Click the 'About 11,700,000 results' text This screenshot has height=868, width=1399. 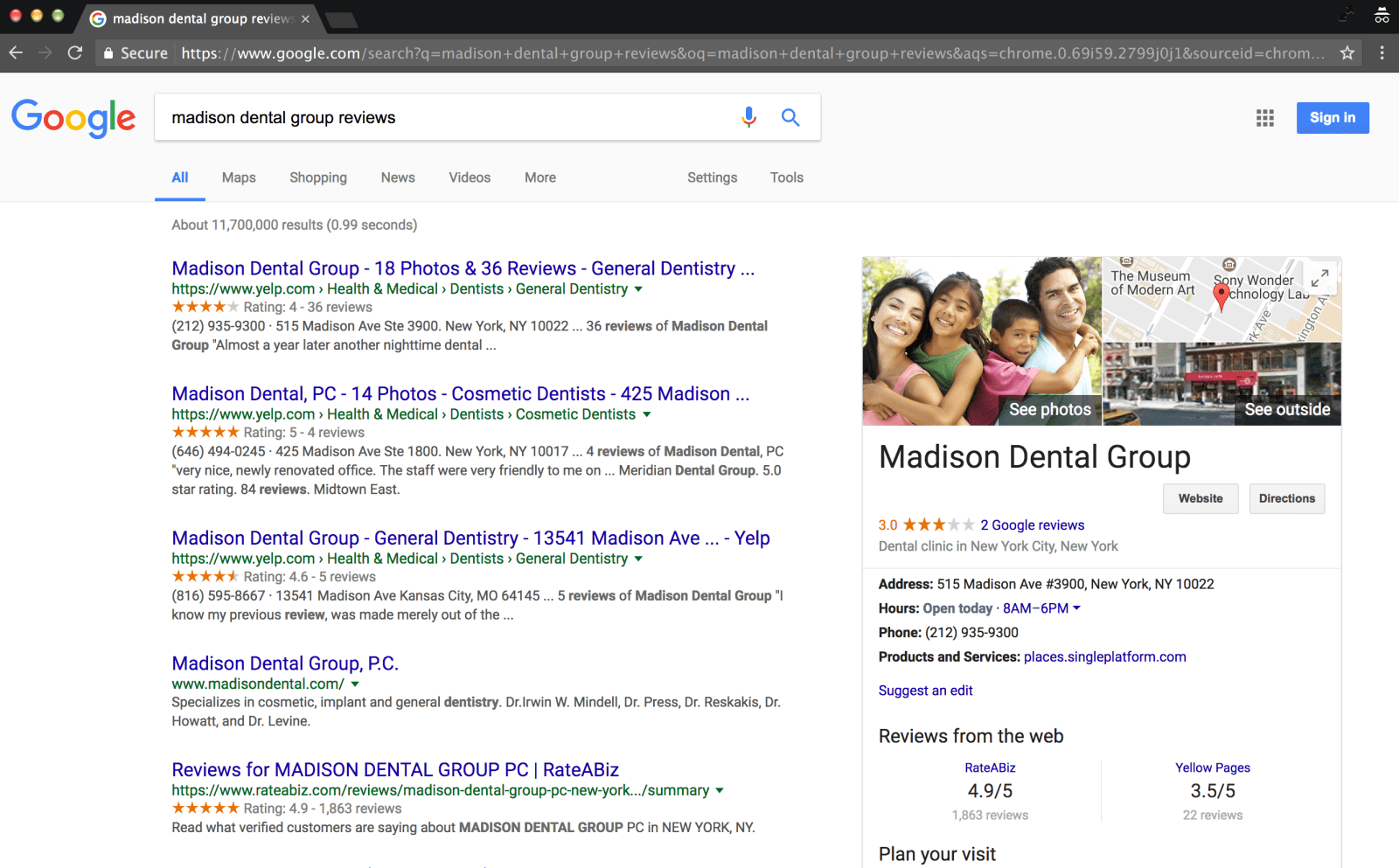coord(294,225)
